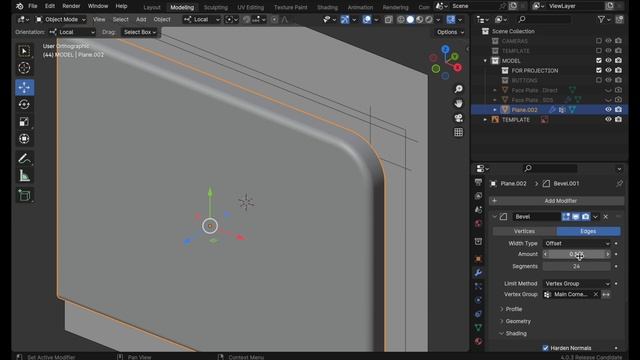This screenshot has height=360, width=640.
Task: Select the Transform tool
Action: [x=24, y=139]
